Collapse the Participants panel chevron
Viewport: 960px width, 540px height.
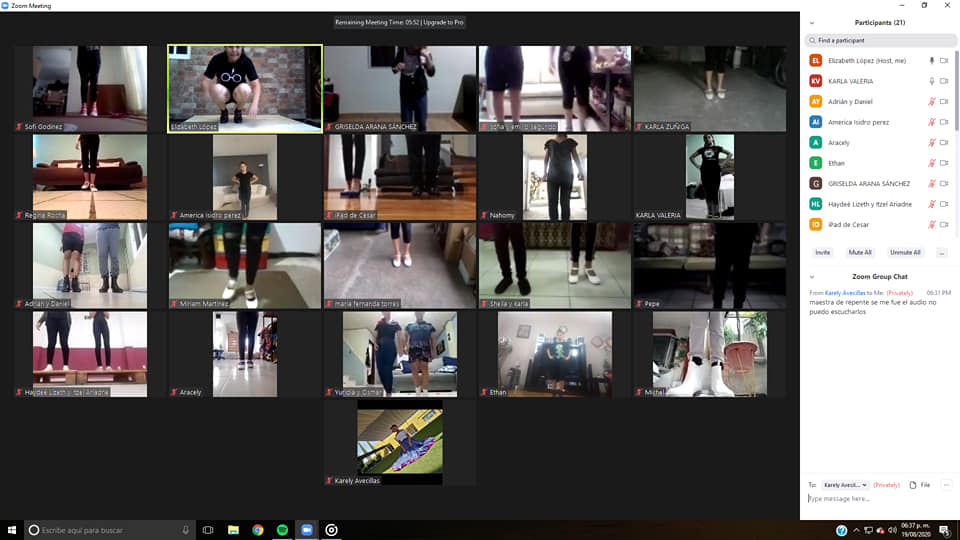coord(811,22)
